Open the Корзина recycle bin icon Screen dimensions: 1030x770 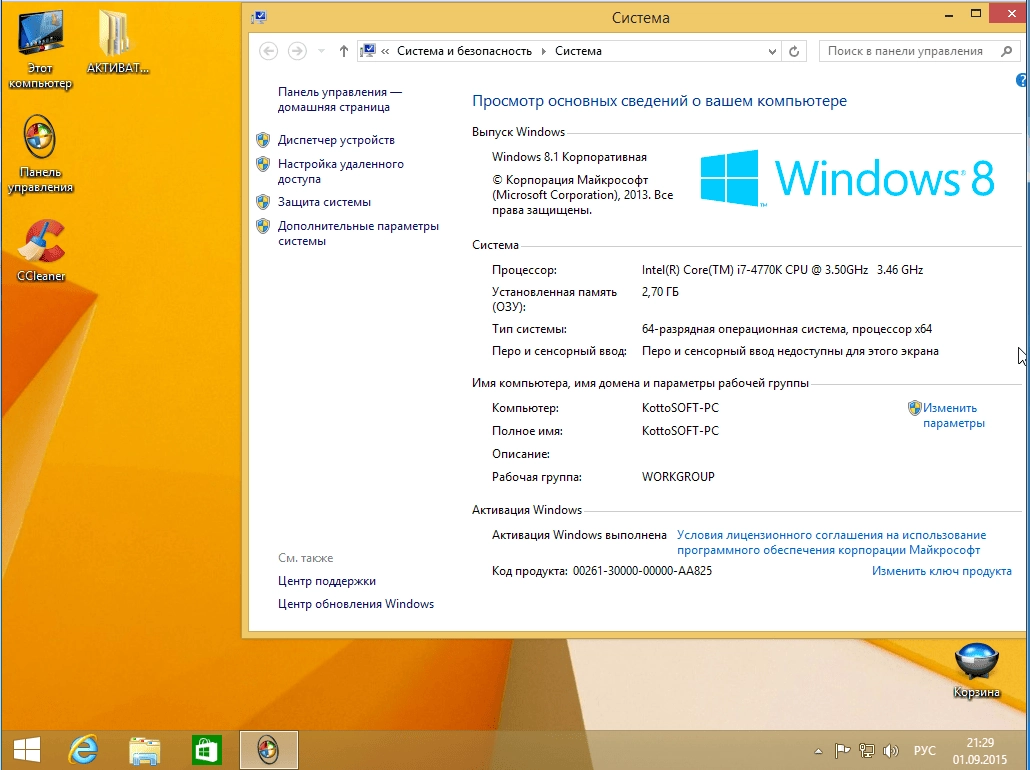coord(976,670)
